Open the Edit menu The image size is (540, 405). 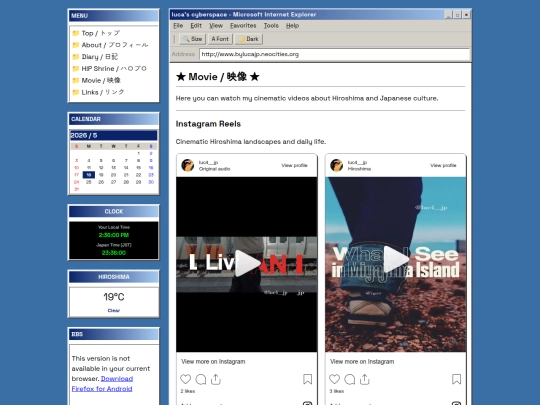[196, 25]
